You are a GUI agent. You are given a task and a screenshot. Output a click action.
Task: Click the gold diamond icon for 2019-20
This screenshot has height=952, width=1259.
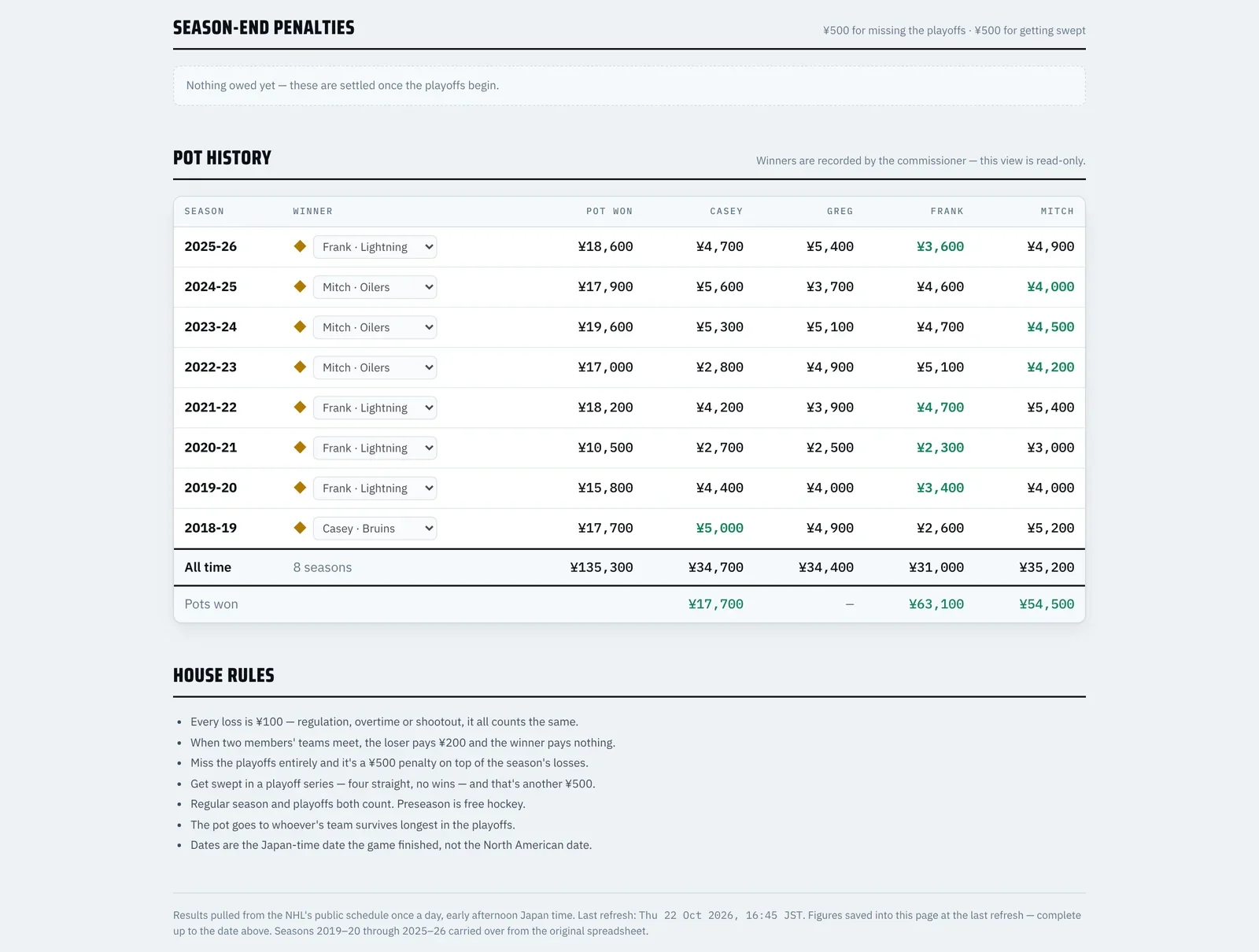[x=300, y=488]
